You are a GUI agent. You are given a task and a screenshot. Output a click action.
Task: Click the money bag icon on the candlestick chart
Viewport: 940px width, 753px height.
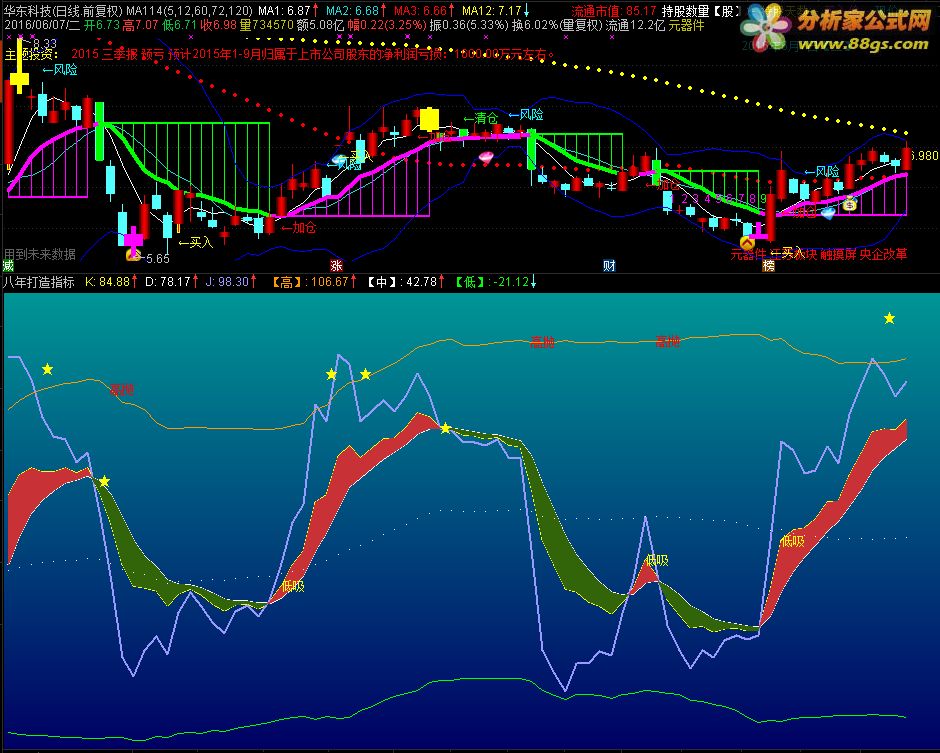pos(849,204)
